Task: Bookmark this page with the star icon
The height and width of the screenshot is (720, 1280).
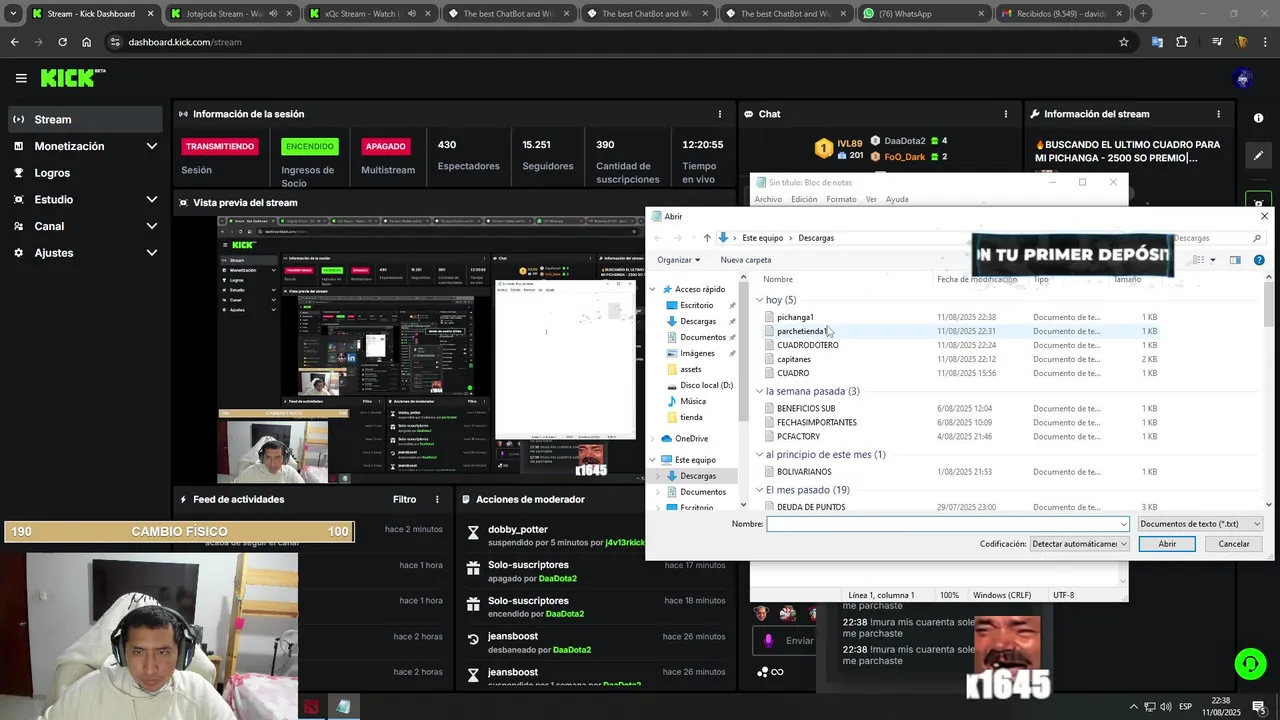Action: [1124, 42]
